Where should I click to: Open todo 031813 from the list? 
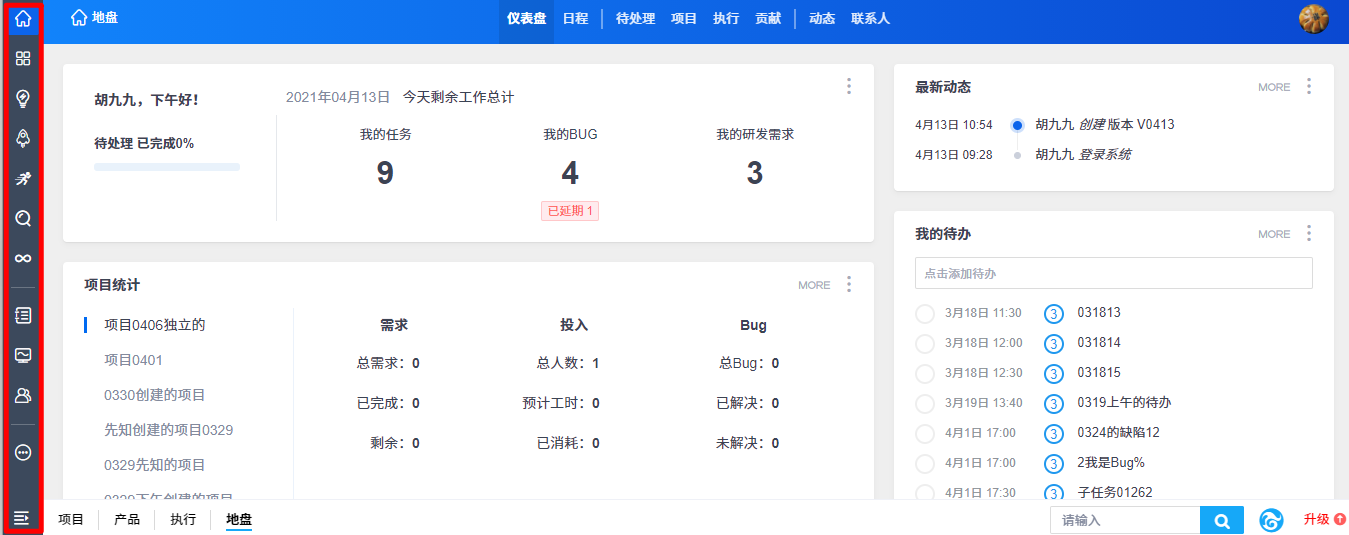point(1099,313)
